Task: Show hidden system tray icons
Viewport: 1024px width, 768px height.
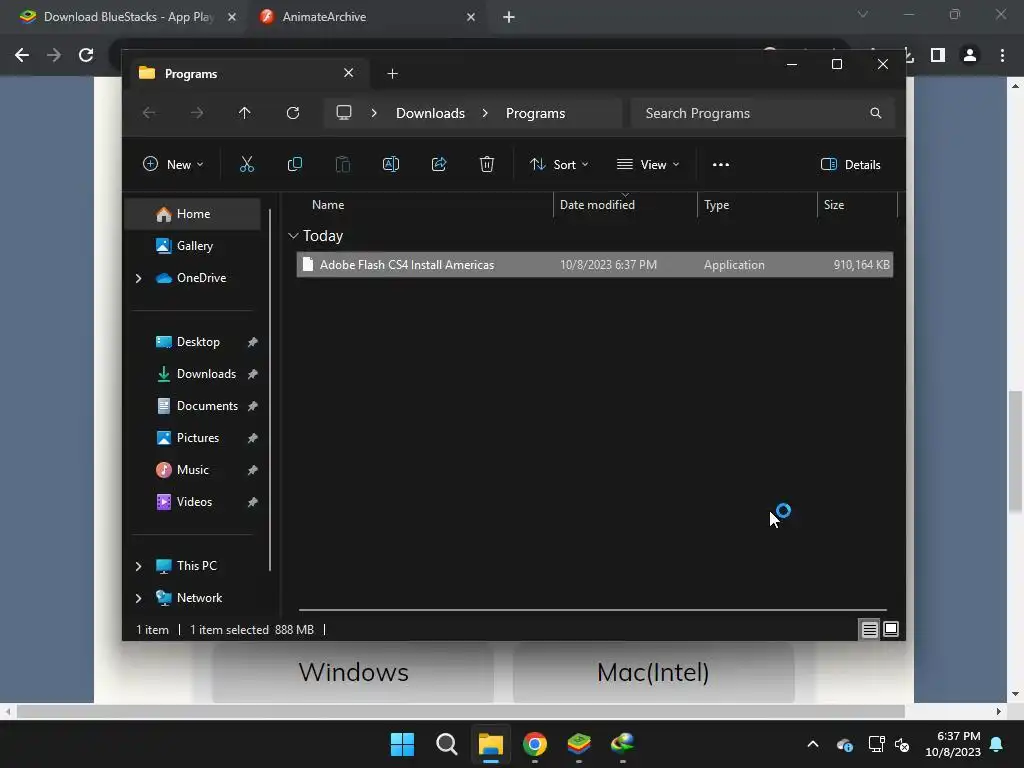Action: 813,744
